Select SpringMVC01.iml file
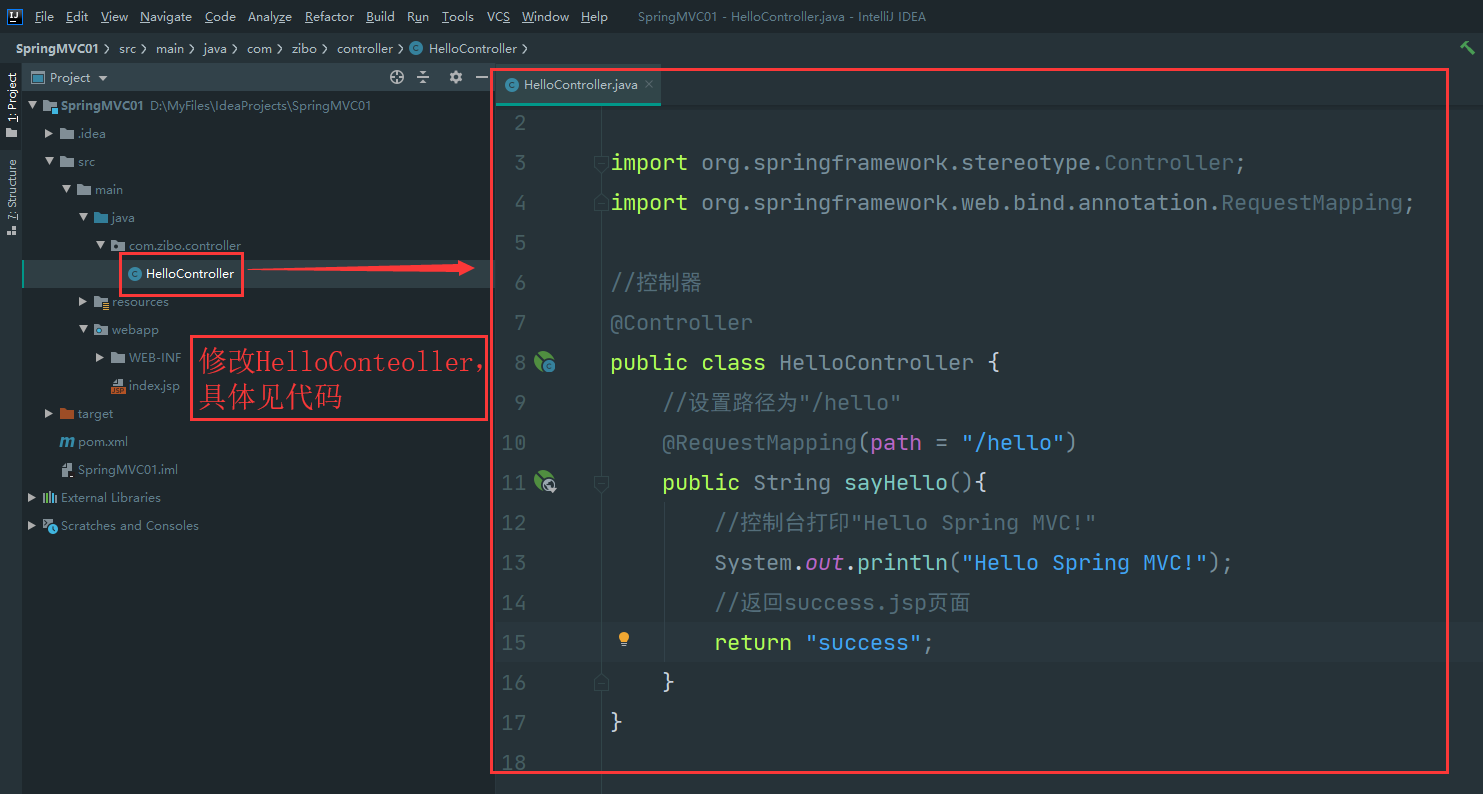1483x794 pixels. pos(119,469)
